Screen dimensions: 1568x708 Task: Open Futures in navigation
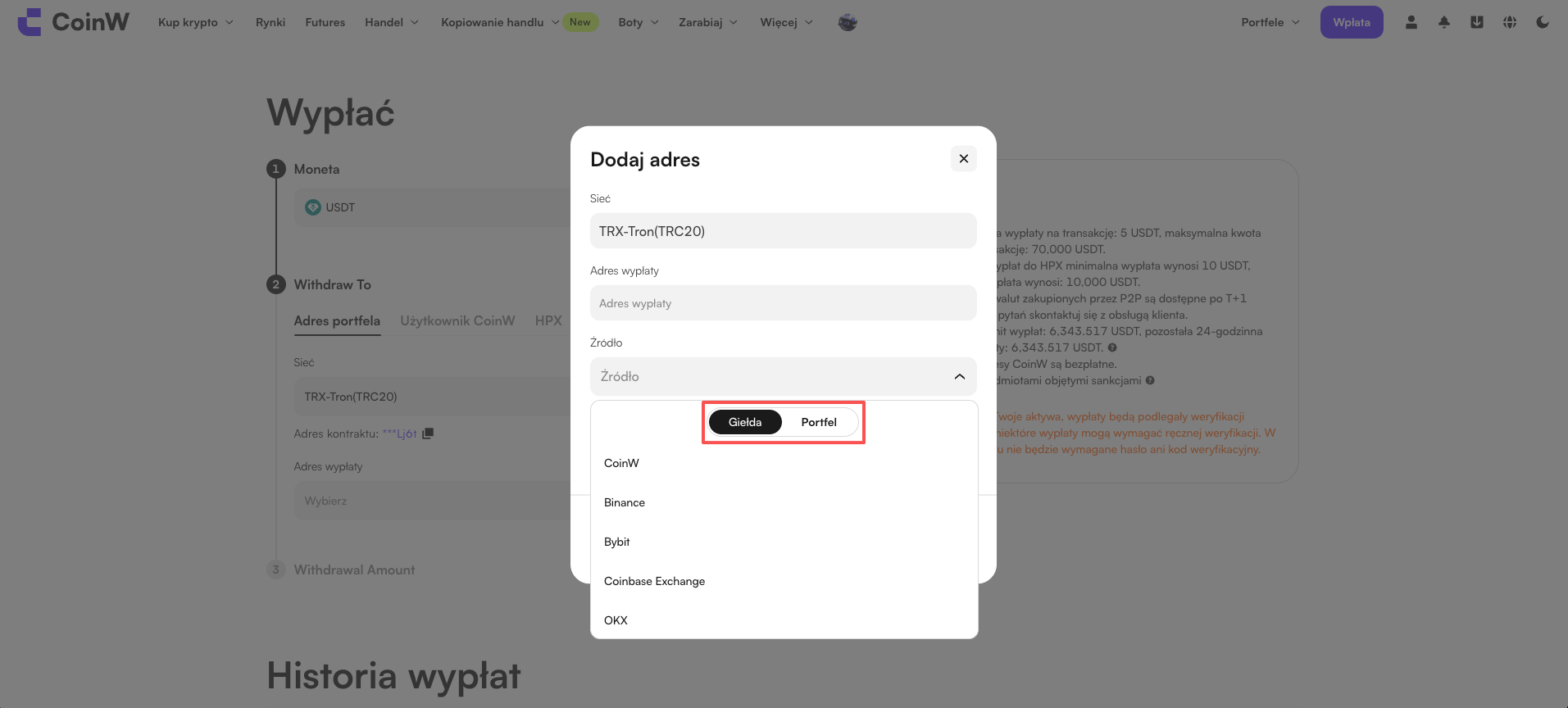pos(325,22)
